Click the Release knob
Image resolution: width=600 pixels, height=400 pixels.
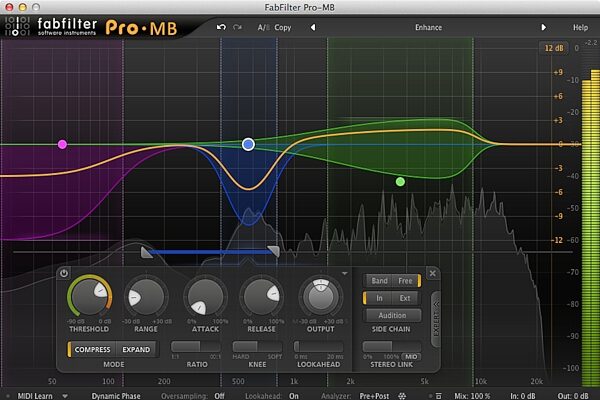pos(261,297)
